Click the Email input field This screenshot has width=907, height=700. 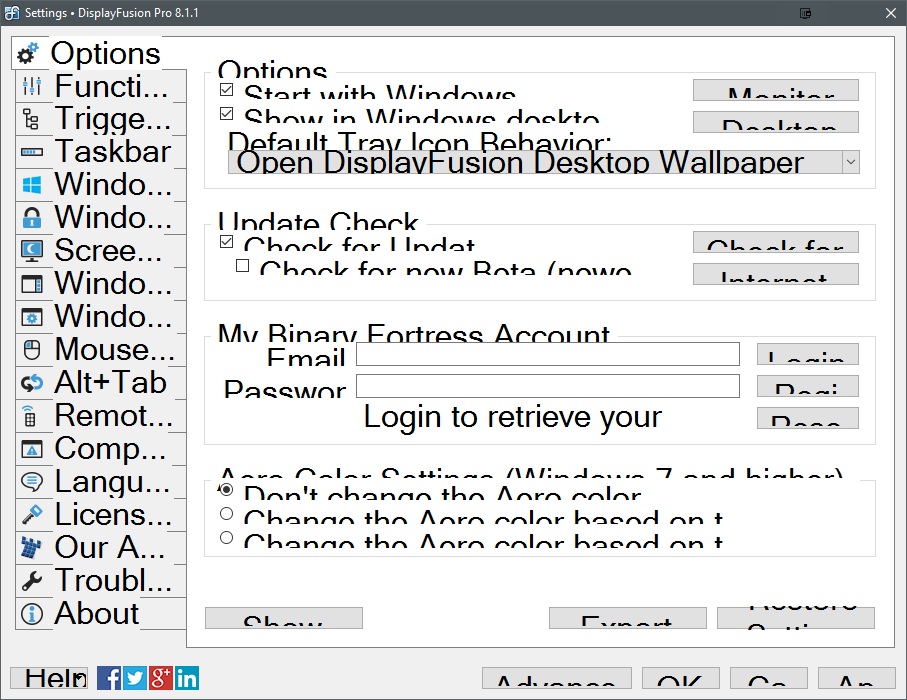click(547, 354)
